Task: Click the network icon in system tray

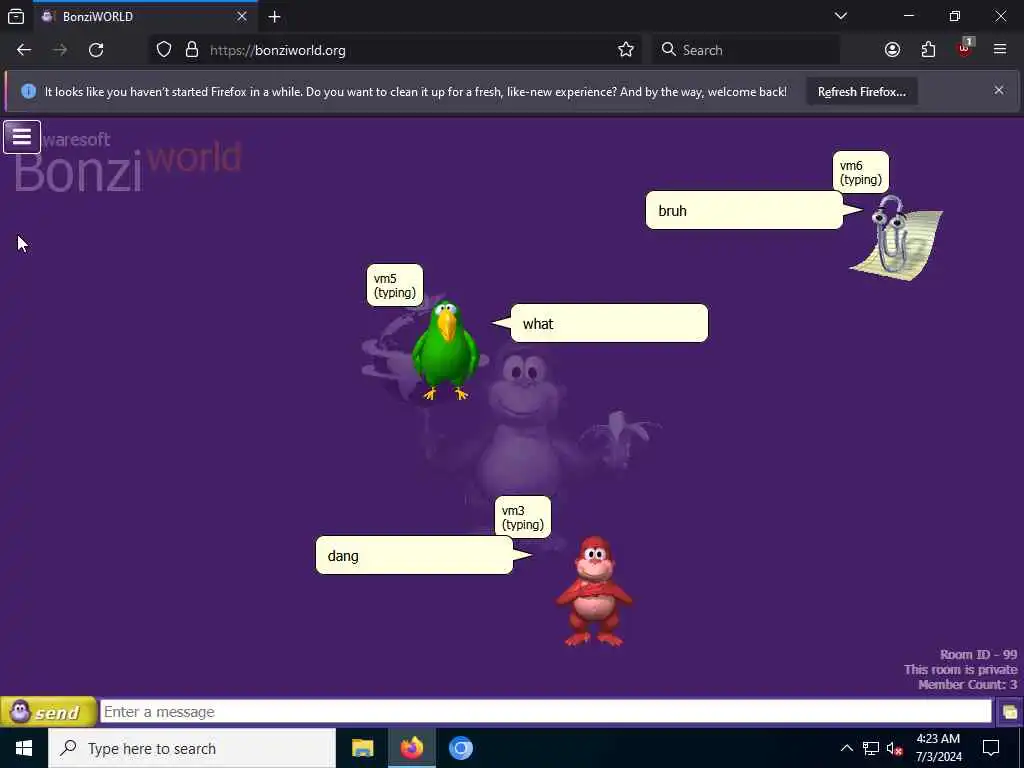Action: (x=871, y=748)
